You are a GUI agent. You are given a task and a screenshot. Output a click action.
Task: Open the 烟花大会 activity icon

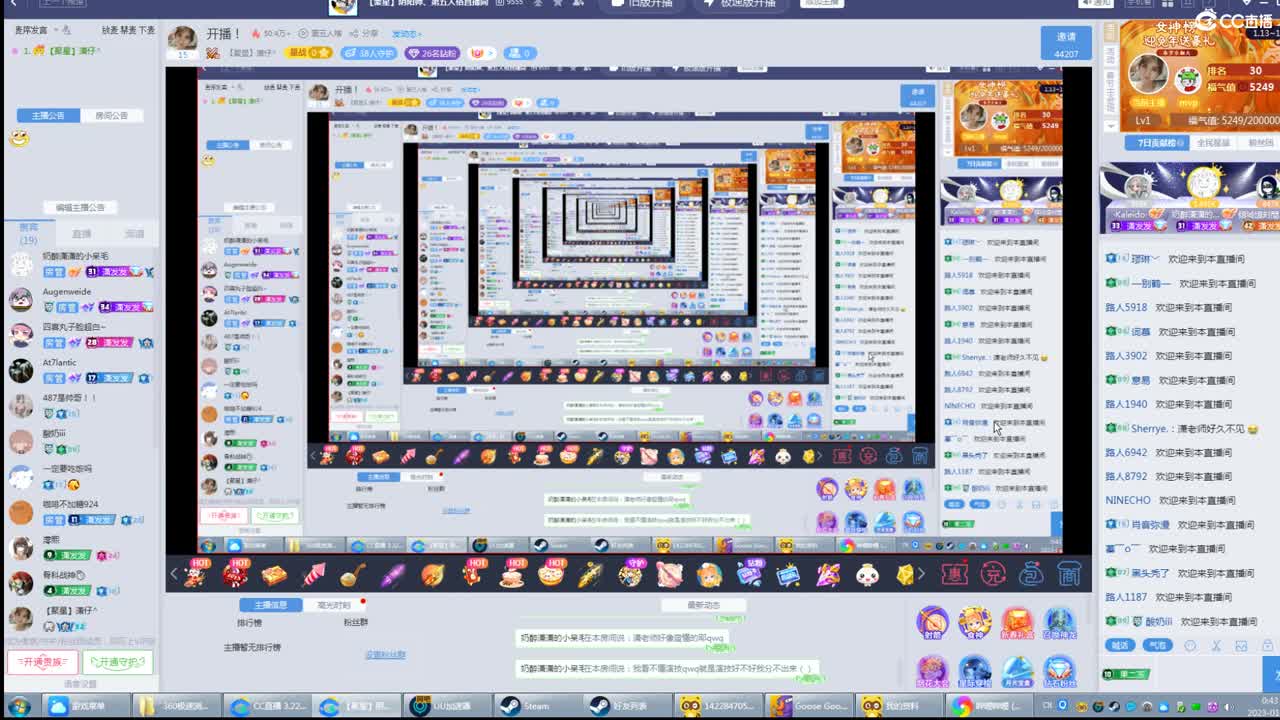(933, 673)
